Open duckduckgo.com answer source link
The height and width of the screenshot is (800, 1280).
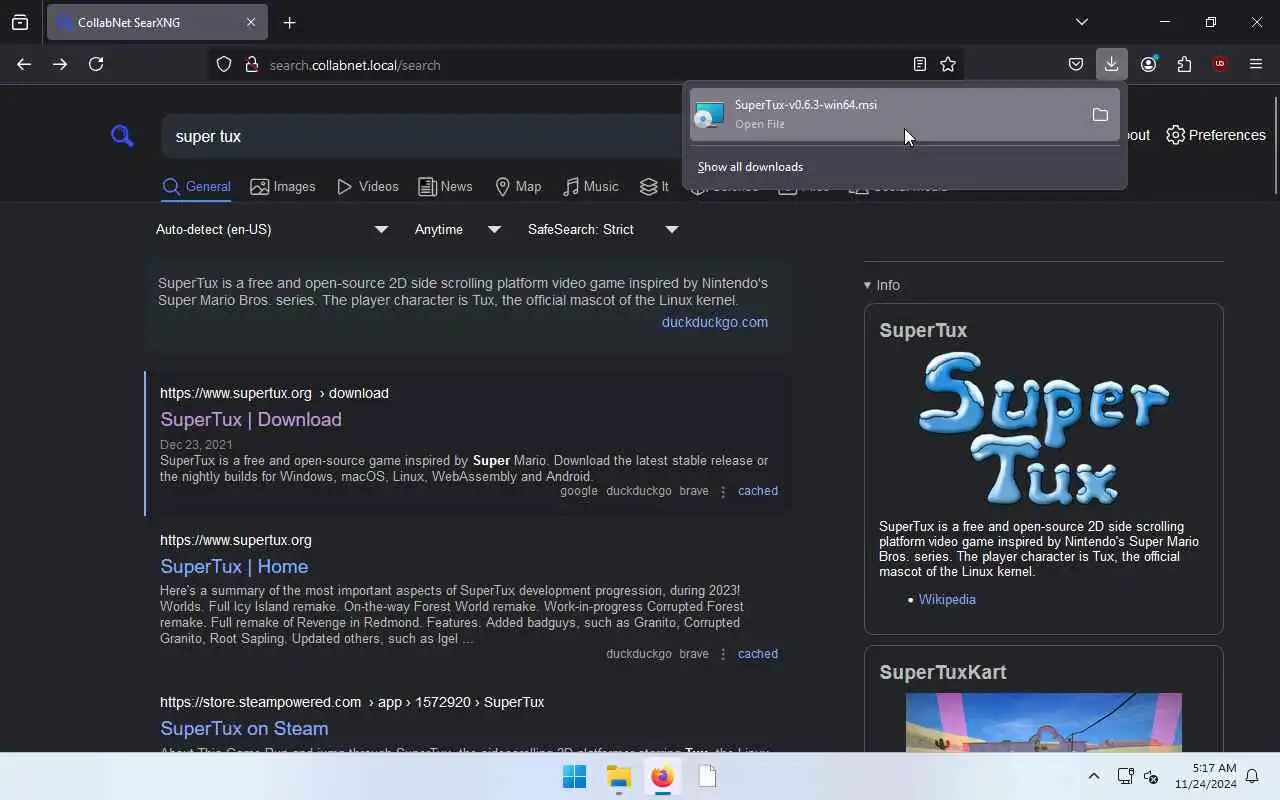[715, 322]
